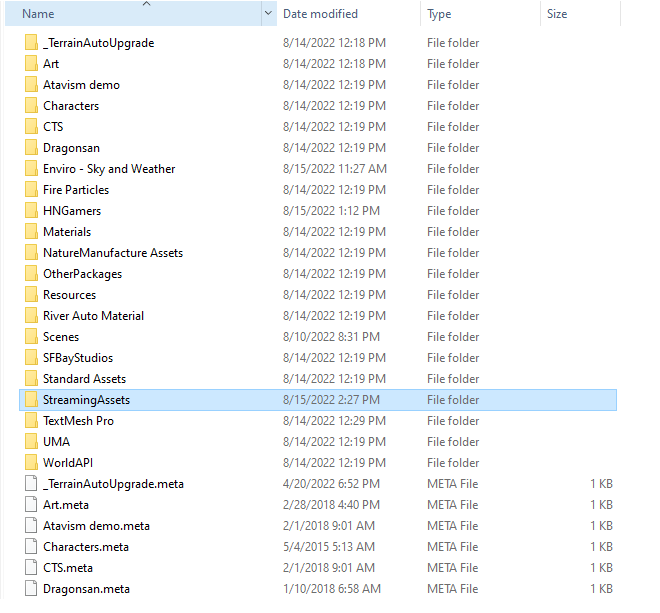Select the 'WorldAPI' folder name
The image size is (660, 613).
[x=68, y=463]
